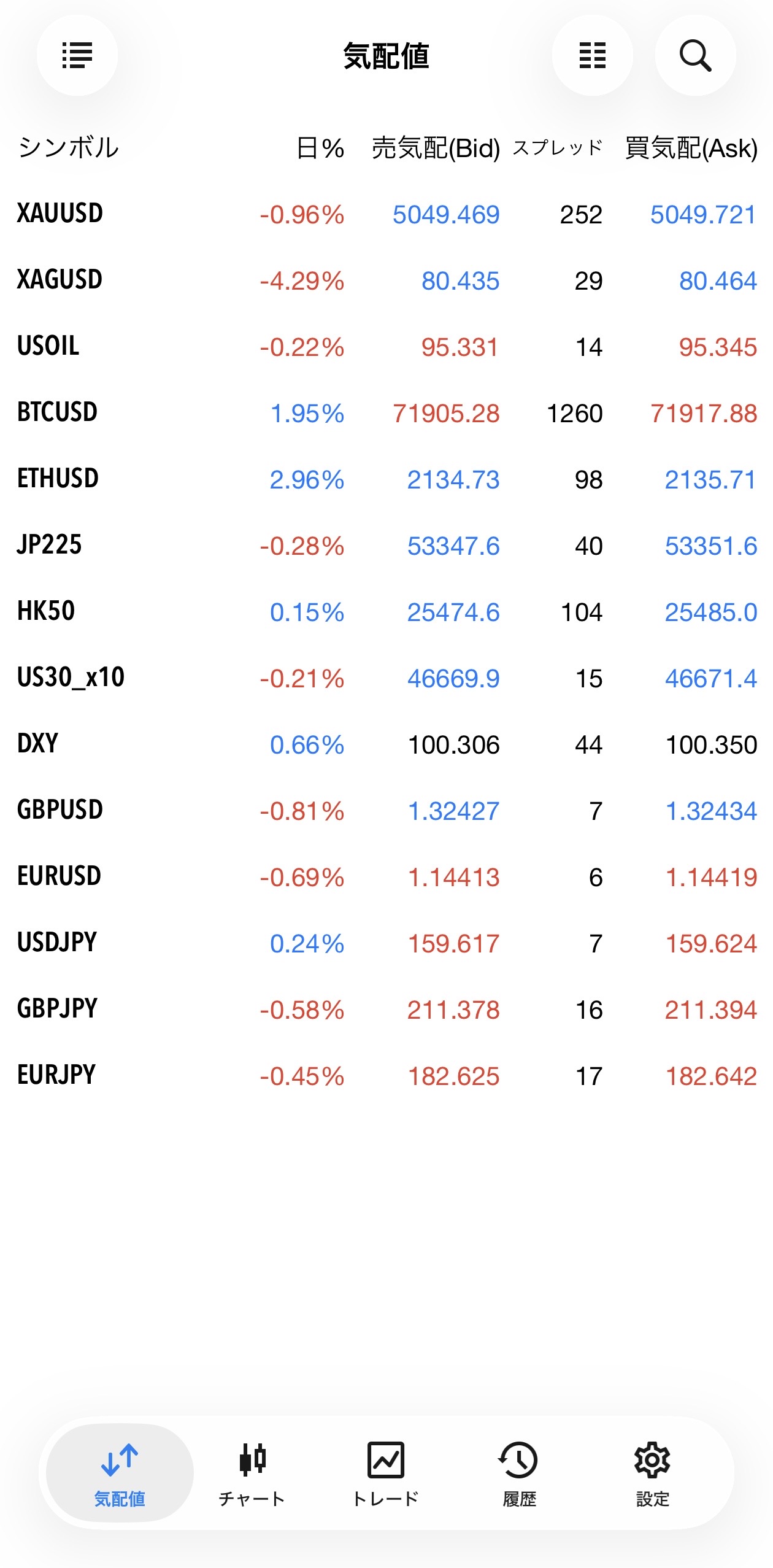Switch quotes to grid layout view
Screen dimensions: 773x1568
coord(592,55)
